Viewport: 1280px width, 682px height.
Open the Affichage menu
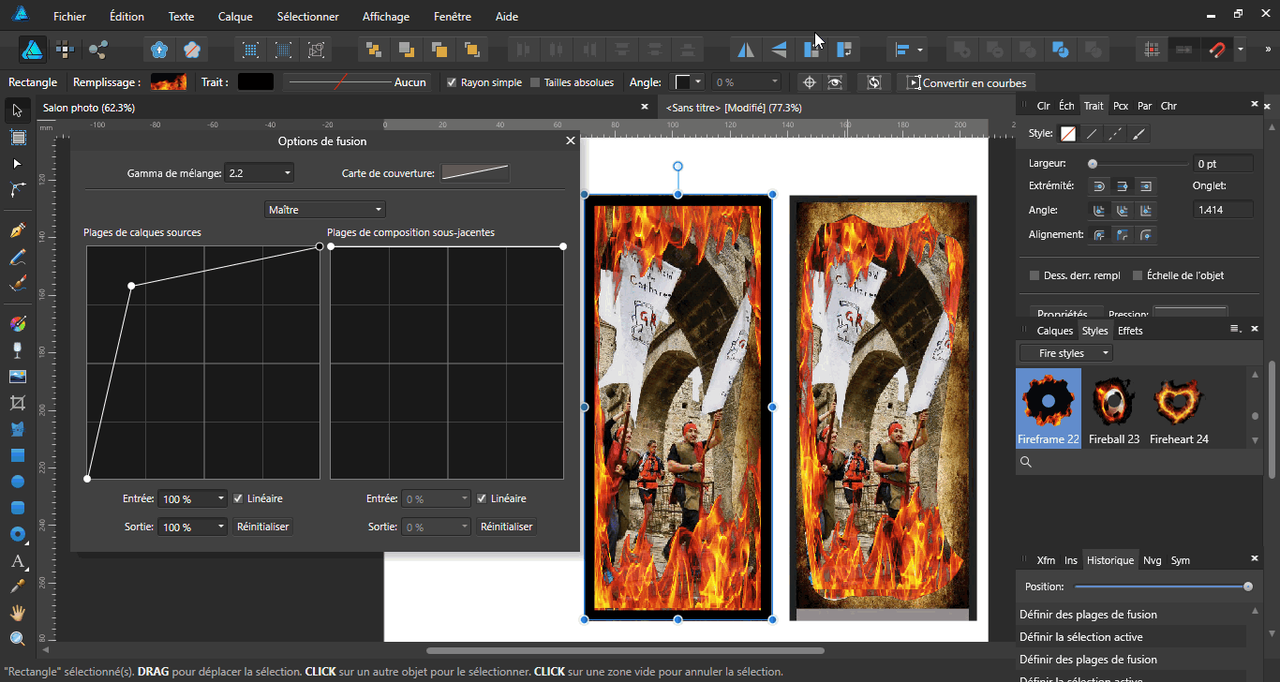[386, 17]
